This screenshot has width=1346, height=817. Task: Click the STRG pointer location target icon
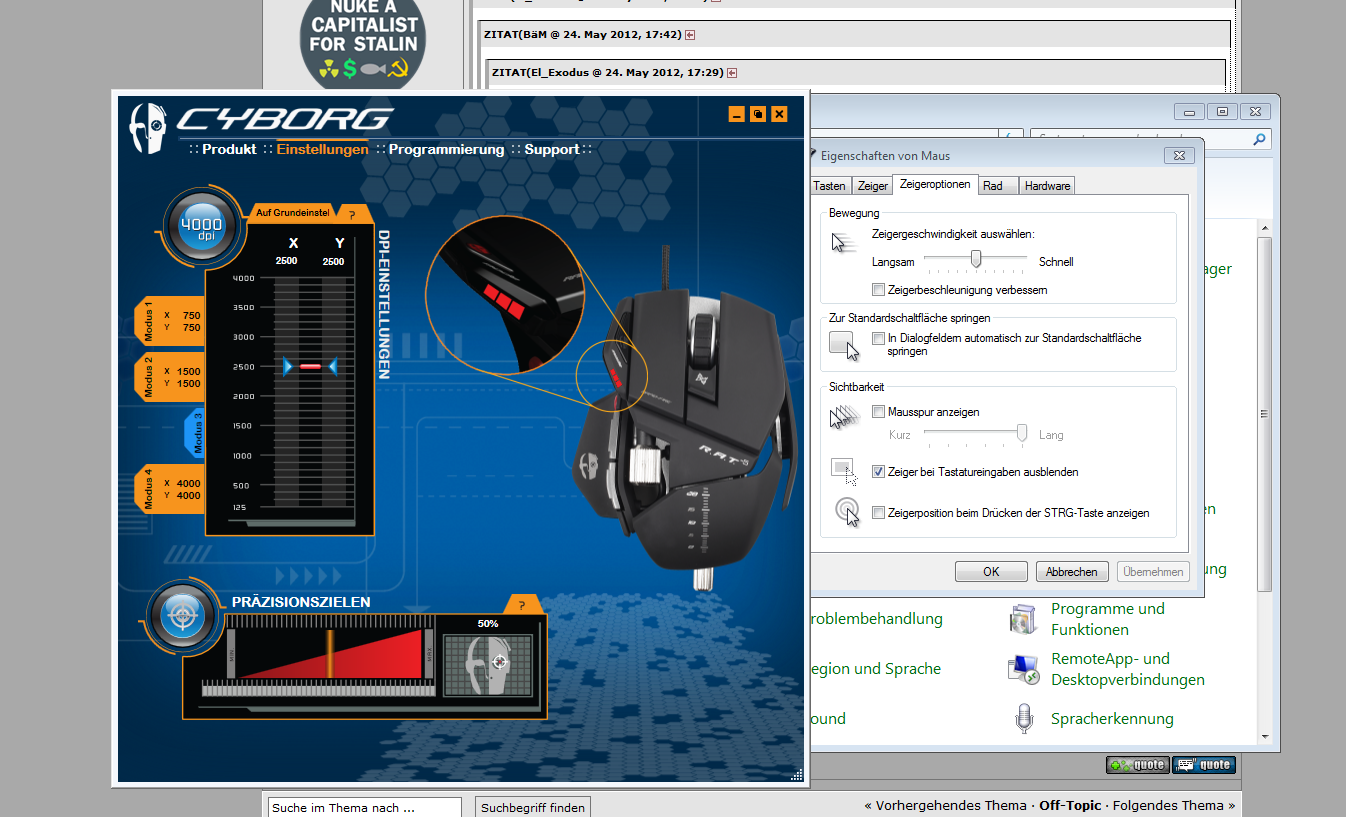pos(847,512)
